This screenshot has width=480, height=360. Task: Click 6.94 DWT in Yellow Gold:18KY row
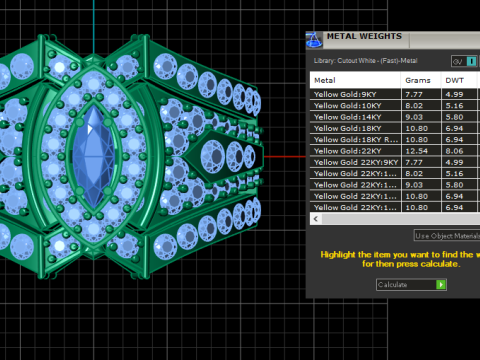[454, 128]
